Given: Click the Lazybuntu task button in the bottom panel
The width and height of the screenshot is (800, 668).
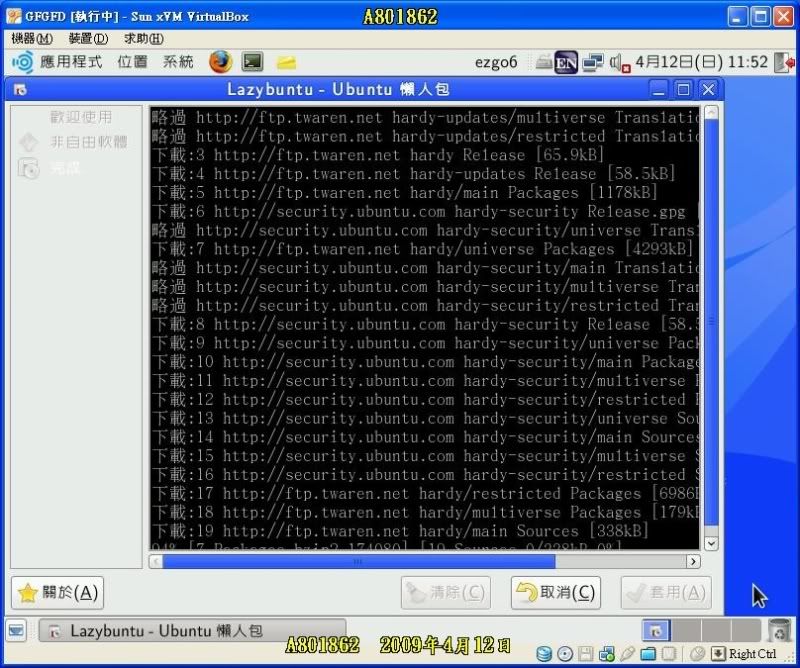Looking at the screenshot, I should click(192, 631).
